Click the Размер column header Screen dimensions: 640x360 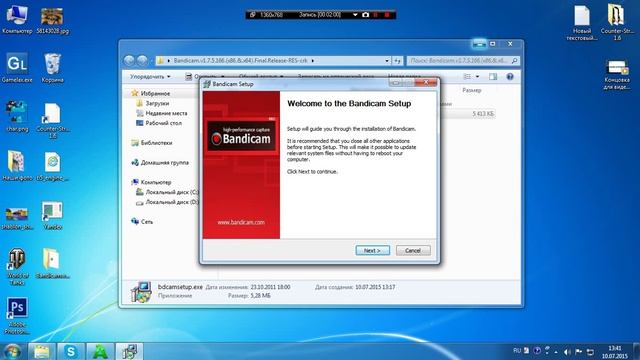pos(472,90)
